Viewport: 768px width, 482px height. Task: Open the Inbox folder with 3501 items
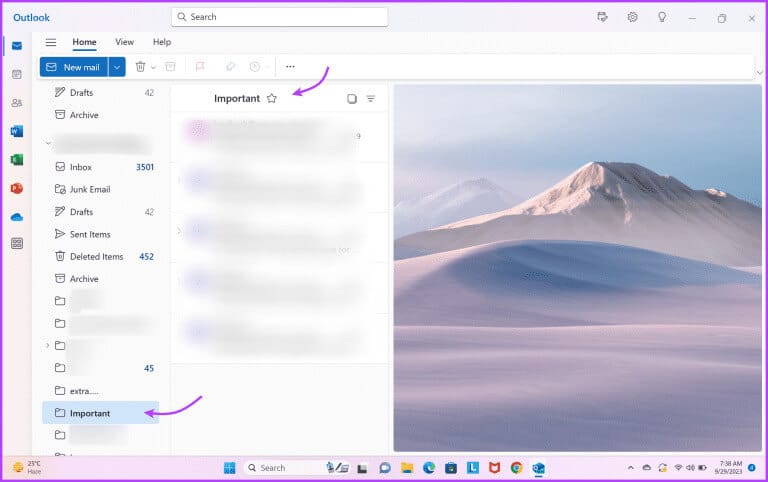point(100,167)
